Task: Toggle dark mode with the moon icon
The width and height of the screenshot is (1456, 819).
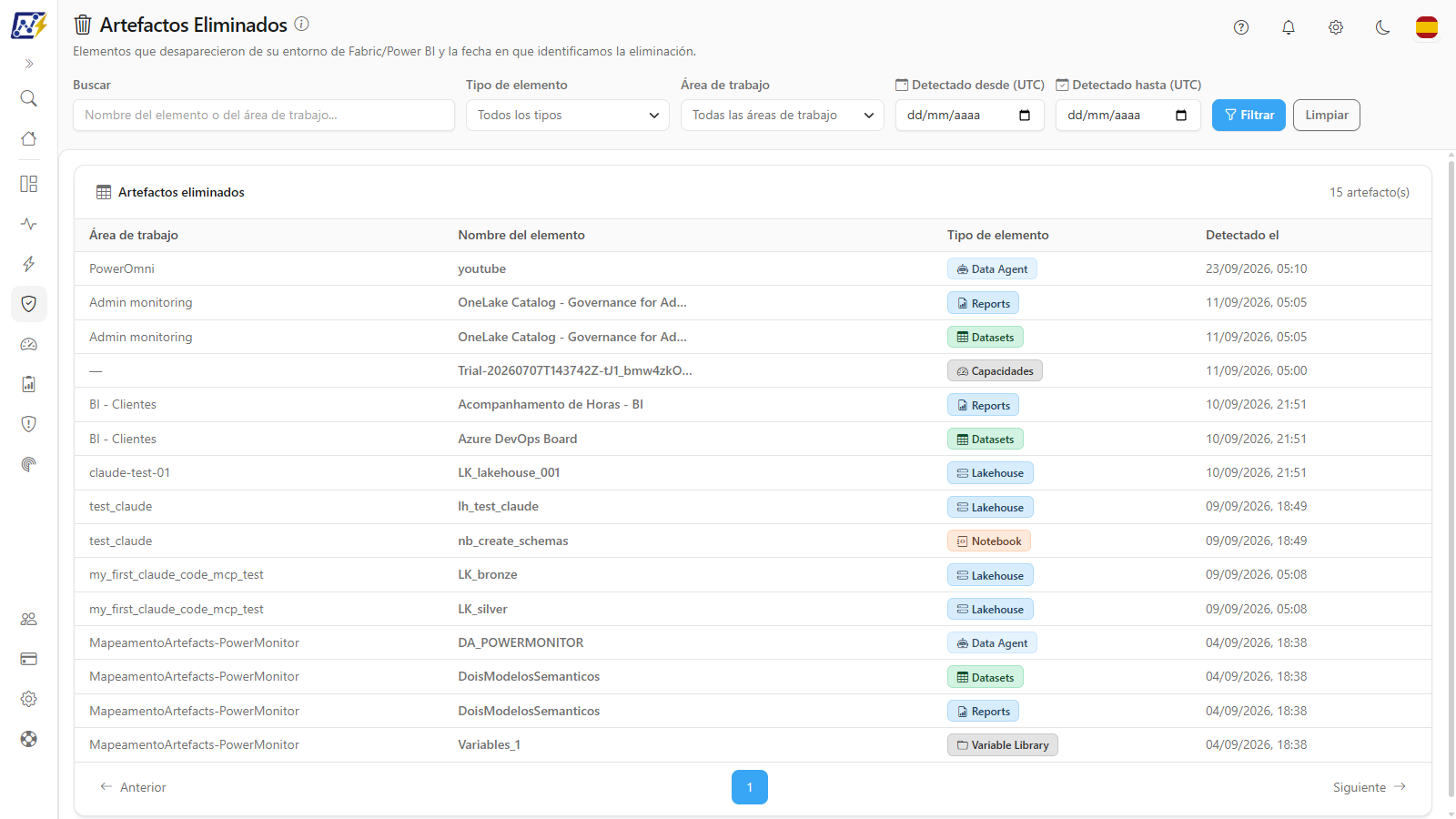Action: pyautogui.click(x=1383, y=27)
